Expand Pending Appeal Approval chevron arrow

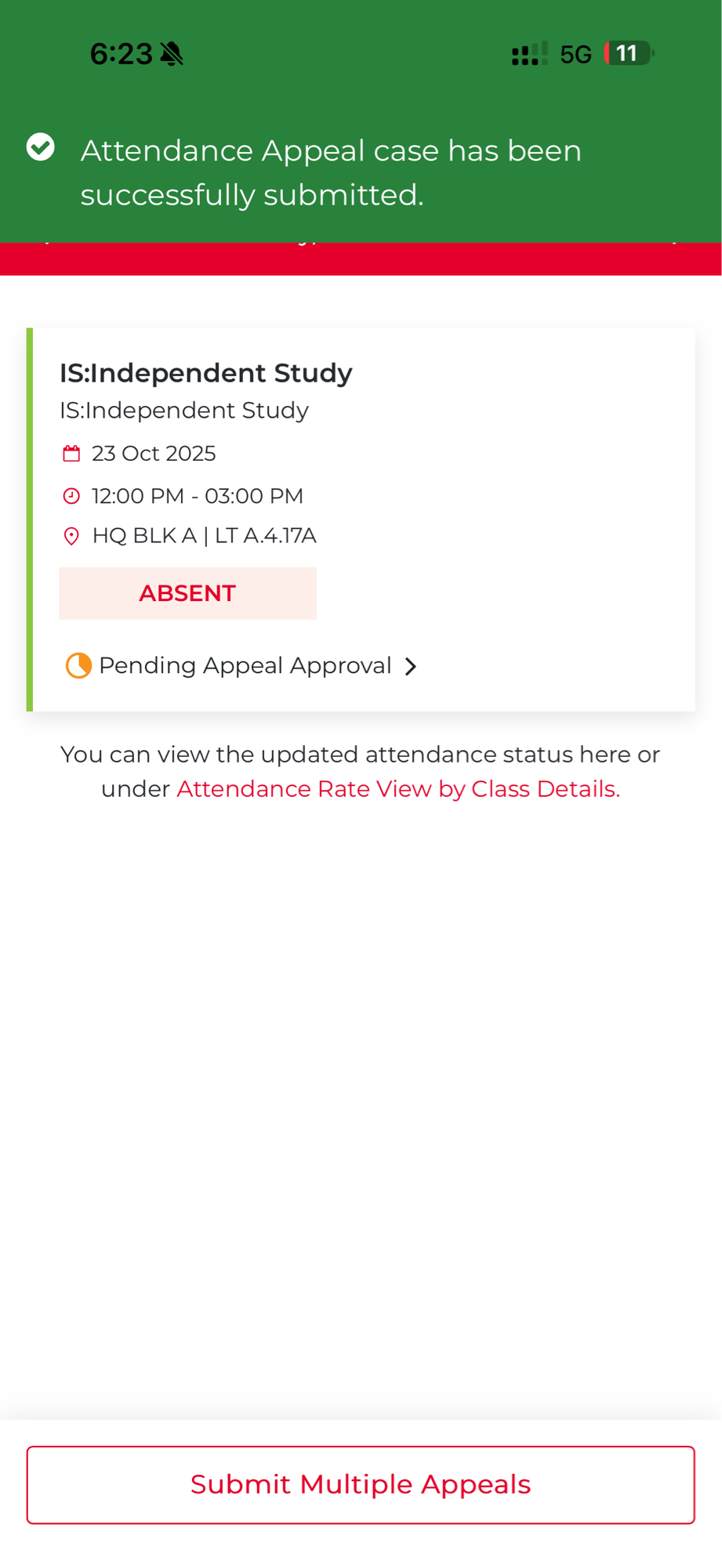[411, 666]
